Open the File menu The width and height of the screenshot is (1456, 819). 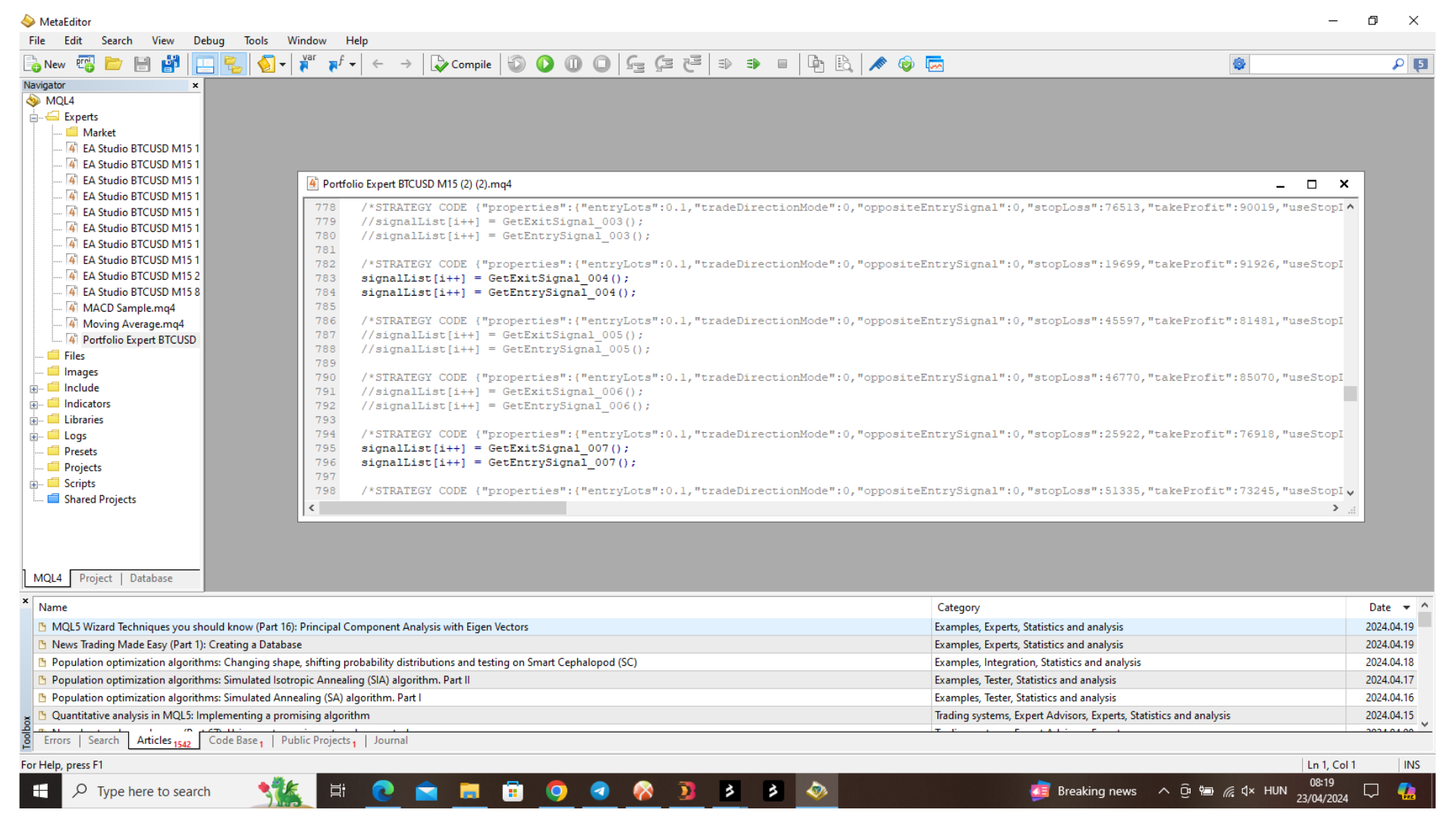[36, 41]
